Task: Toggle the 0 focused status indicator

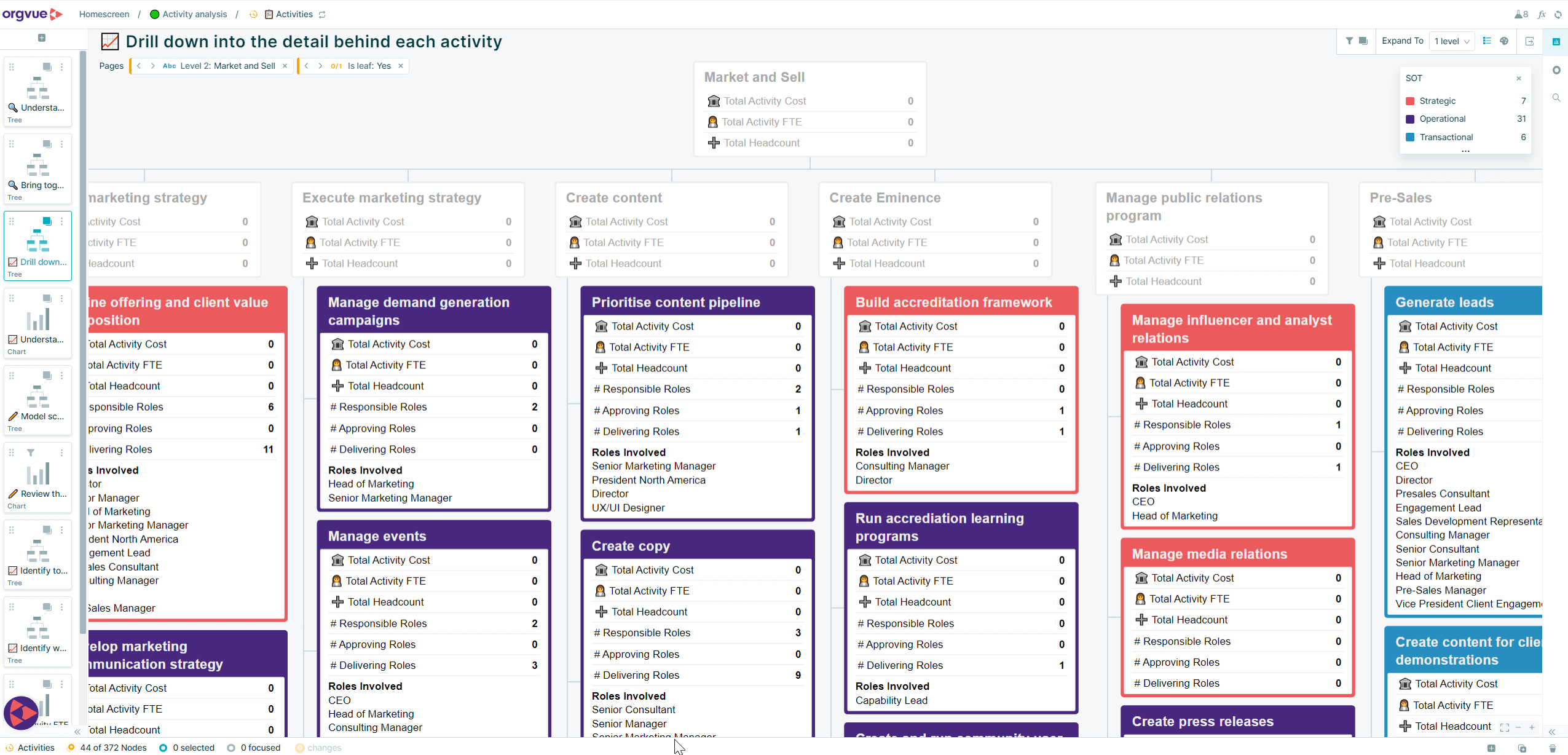Action: [253, 748]
